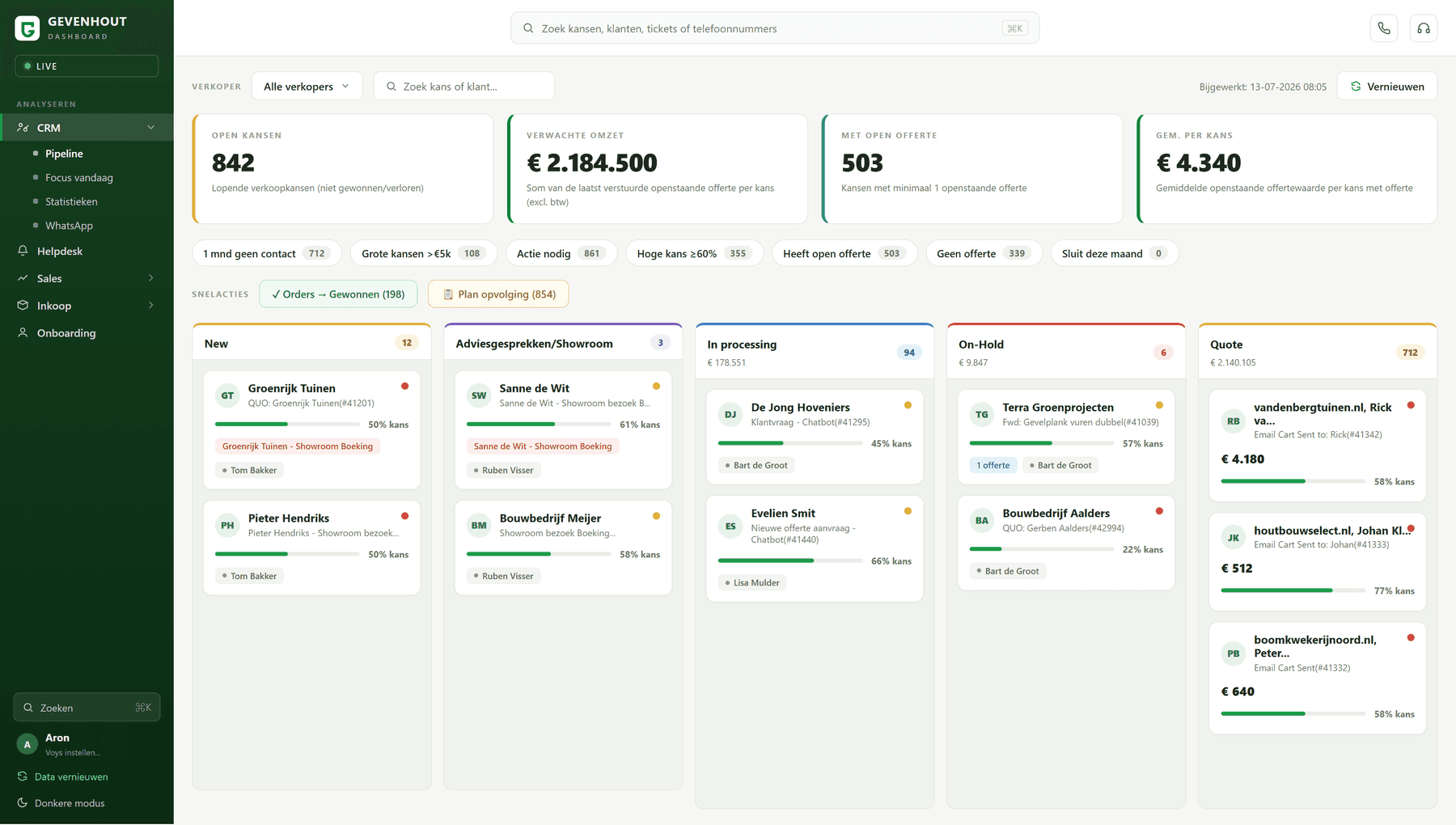Toggle the 'Heeft open offerte' filter

pos(844,253)
